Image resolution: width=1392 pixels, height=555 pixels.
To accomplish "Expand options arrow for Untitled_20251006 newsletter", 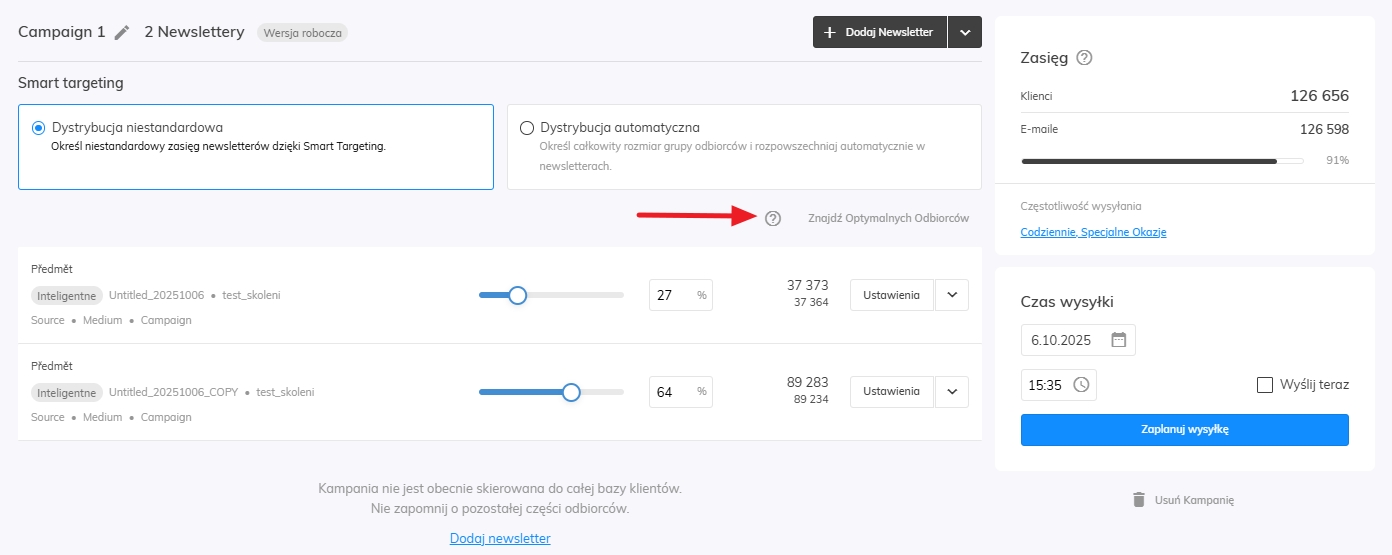I will (952, 295).
